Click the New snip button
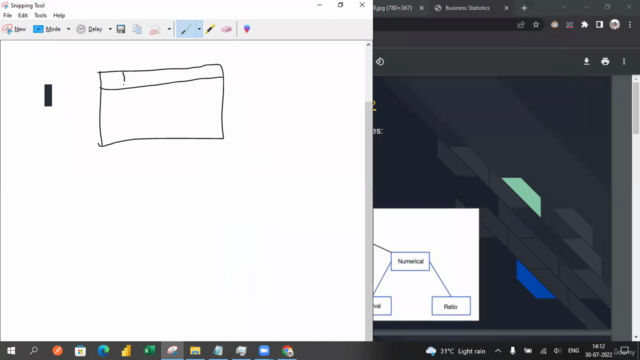 pyautogui.click(x=14, y=29)
